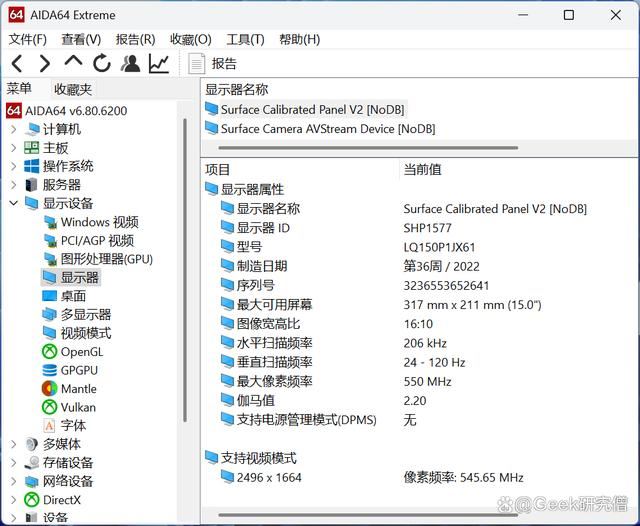Image resolution: width=640 pixels, height=526 pixels.
Task: Select the OpenGL item in tree
Action: coord(81,351)
